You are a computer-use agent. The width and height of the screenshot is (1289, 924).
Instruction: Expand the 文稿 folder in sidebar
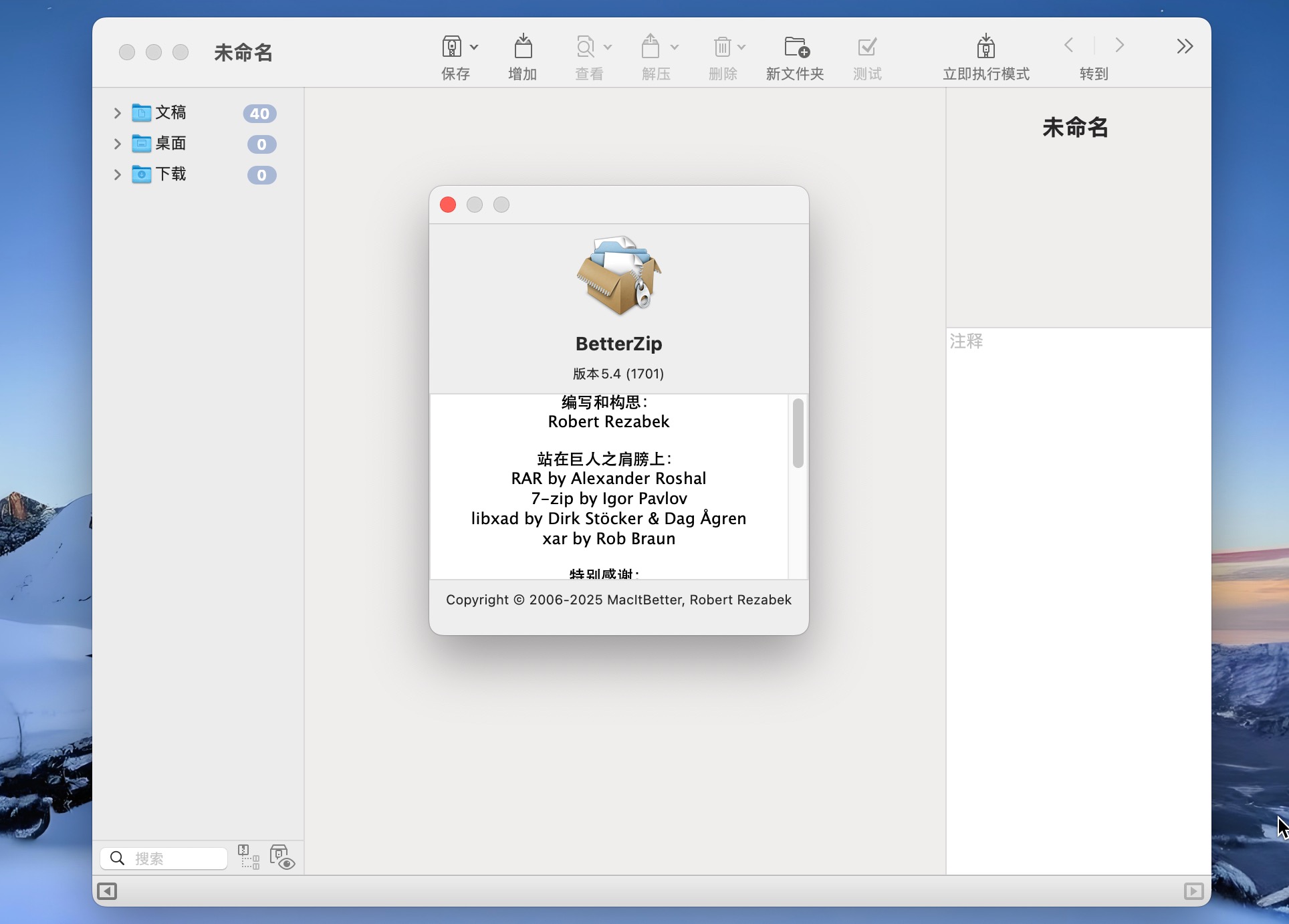click(118, 113)
